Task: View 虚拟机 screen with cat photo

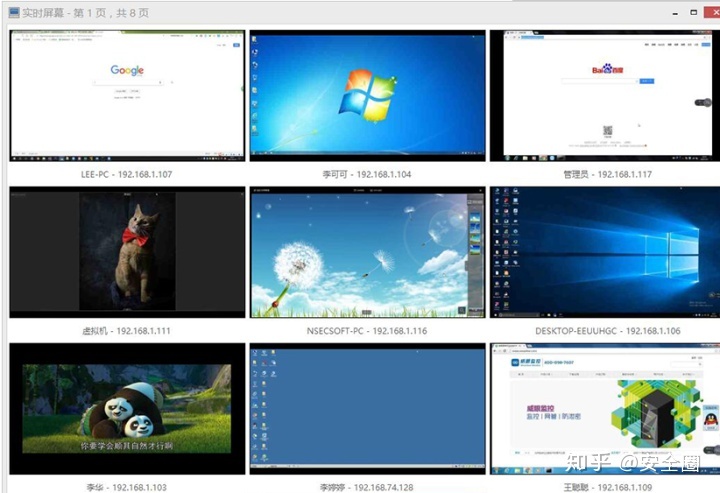Action: coord(127,252)
